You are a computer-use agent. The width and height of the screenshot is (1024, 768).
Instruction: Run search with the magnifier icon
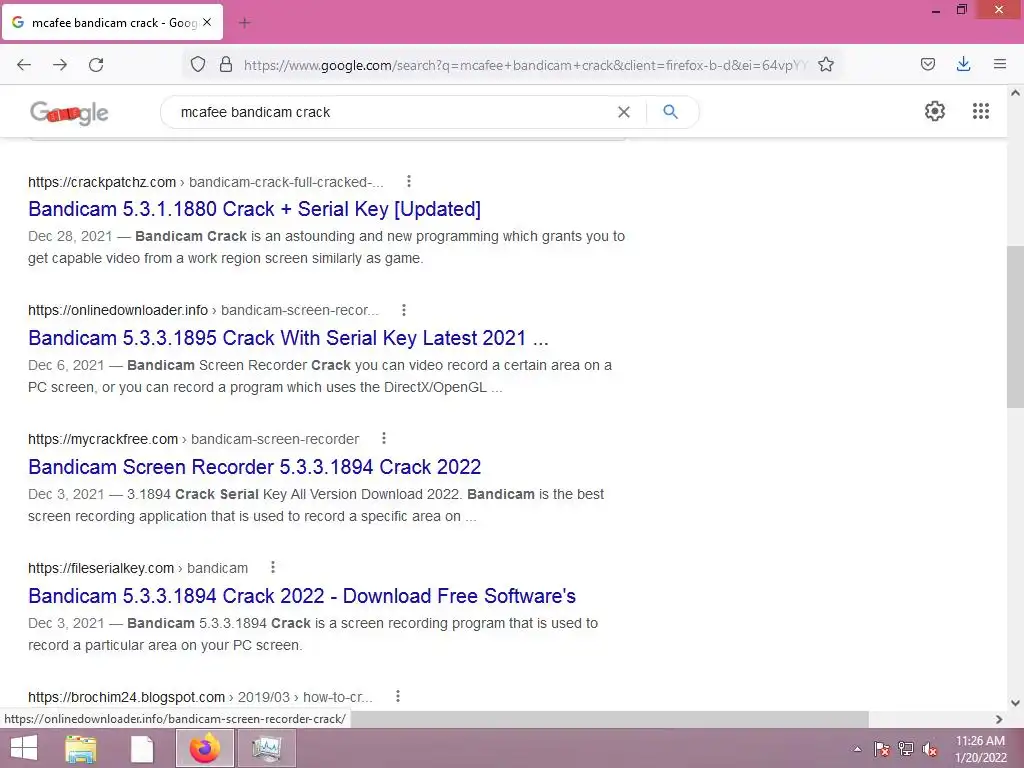(671, 112)
